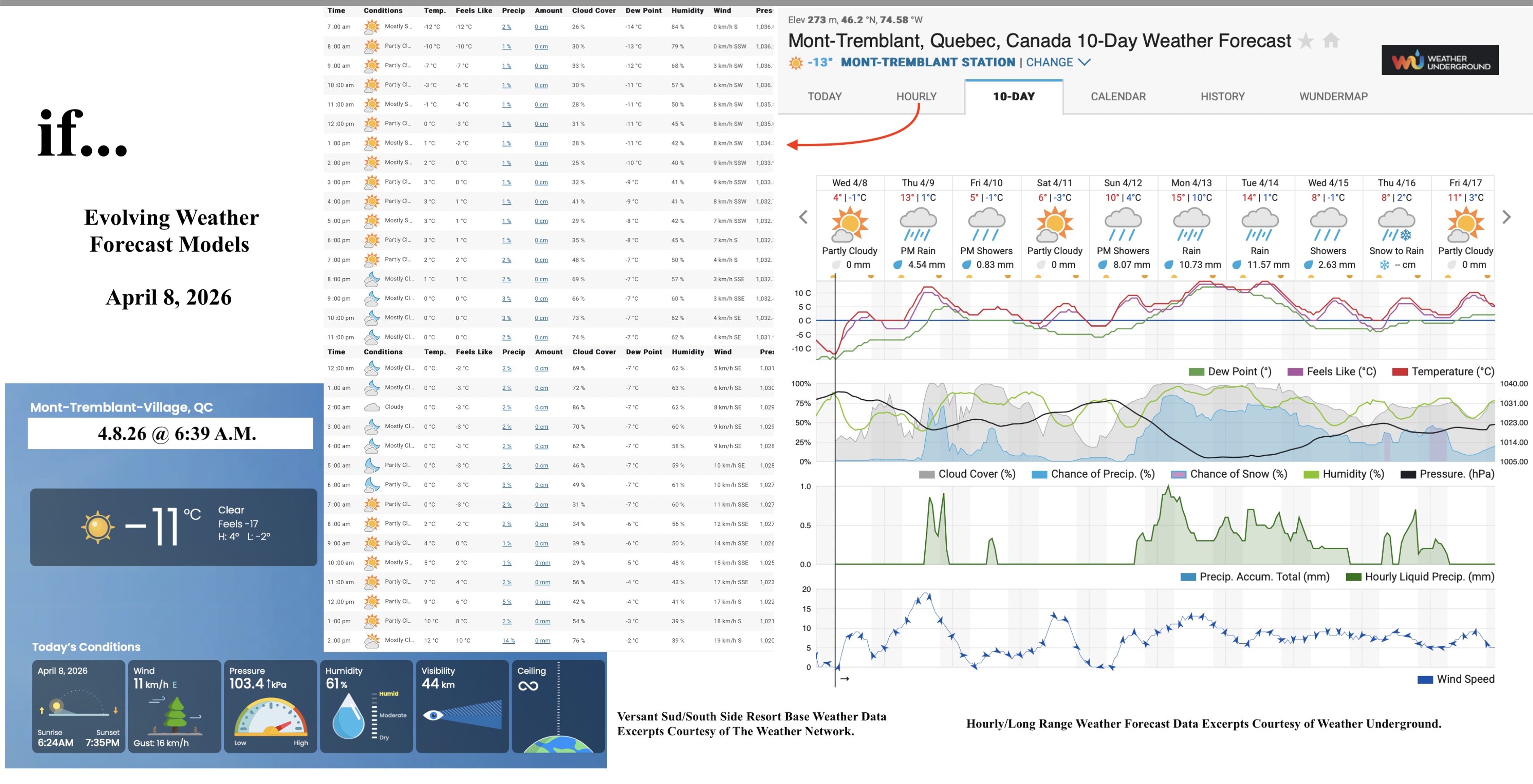Open the MONT-TREMBLANT STATION link

click(927, 62)
